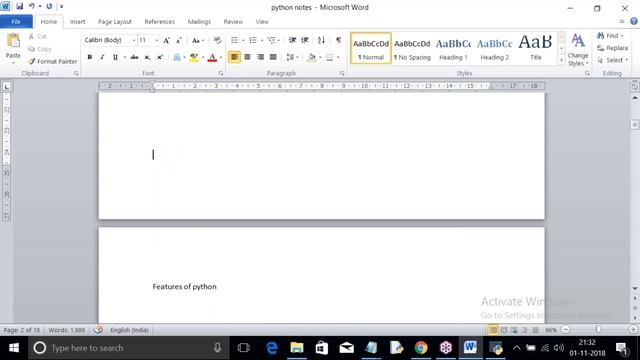The width and height of the screenshot is (640, 360).
Task: Click the Paste icon
Action: click(x=13, y=41)
